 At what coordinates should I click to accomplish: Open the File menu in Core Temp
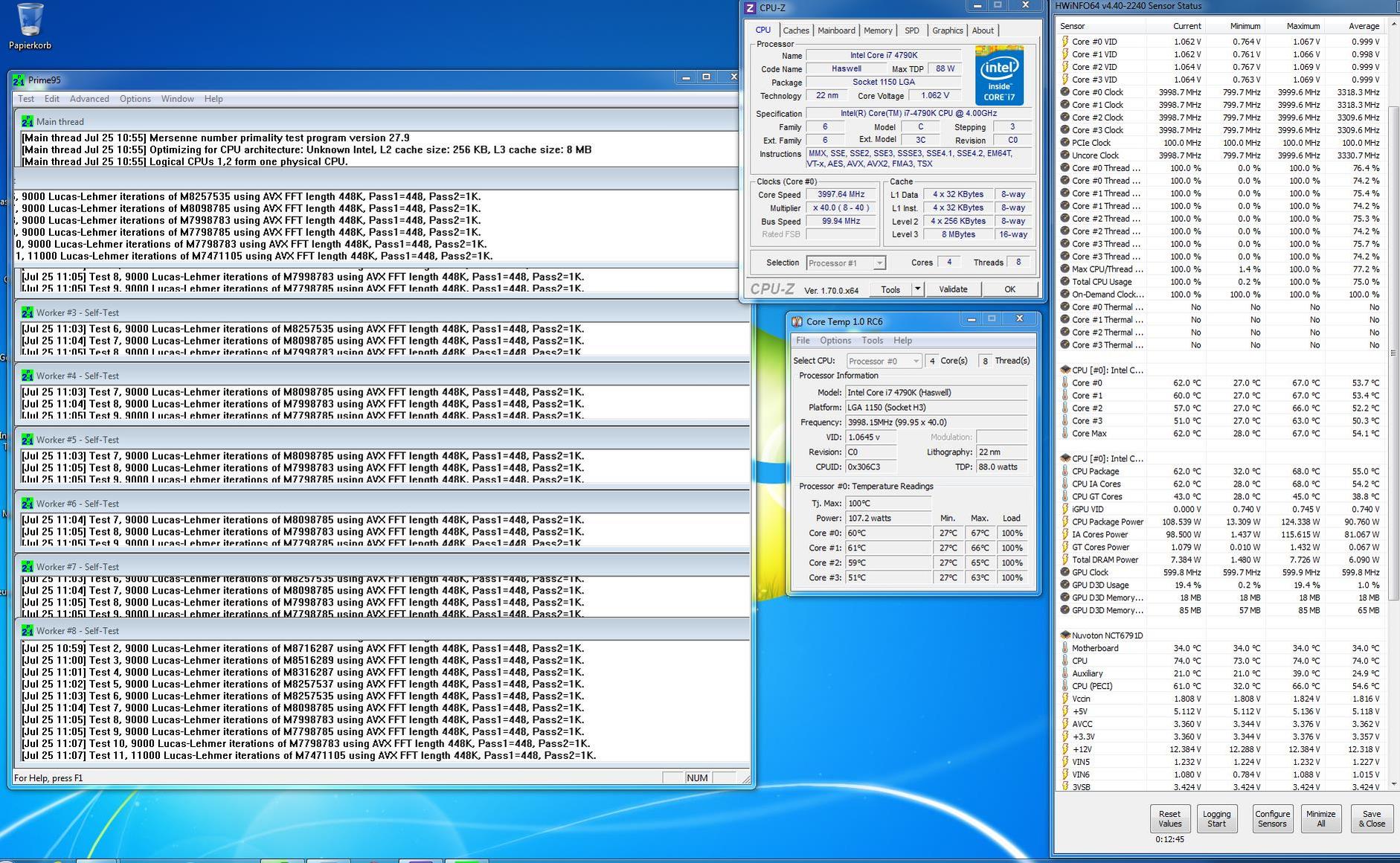(803, 341)
